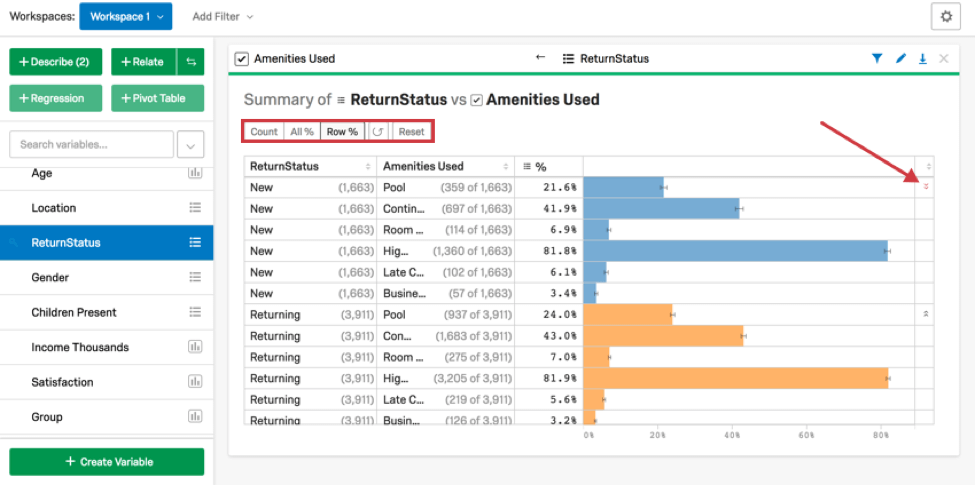The height and width of the screenshot is (485, 975).
Task: Click the rotate refresh icon beside Row %
Action: (x=378, y=132)
